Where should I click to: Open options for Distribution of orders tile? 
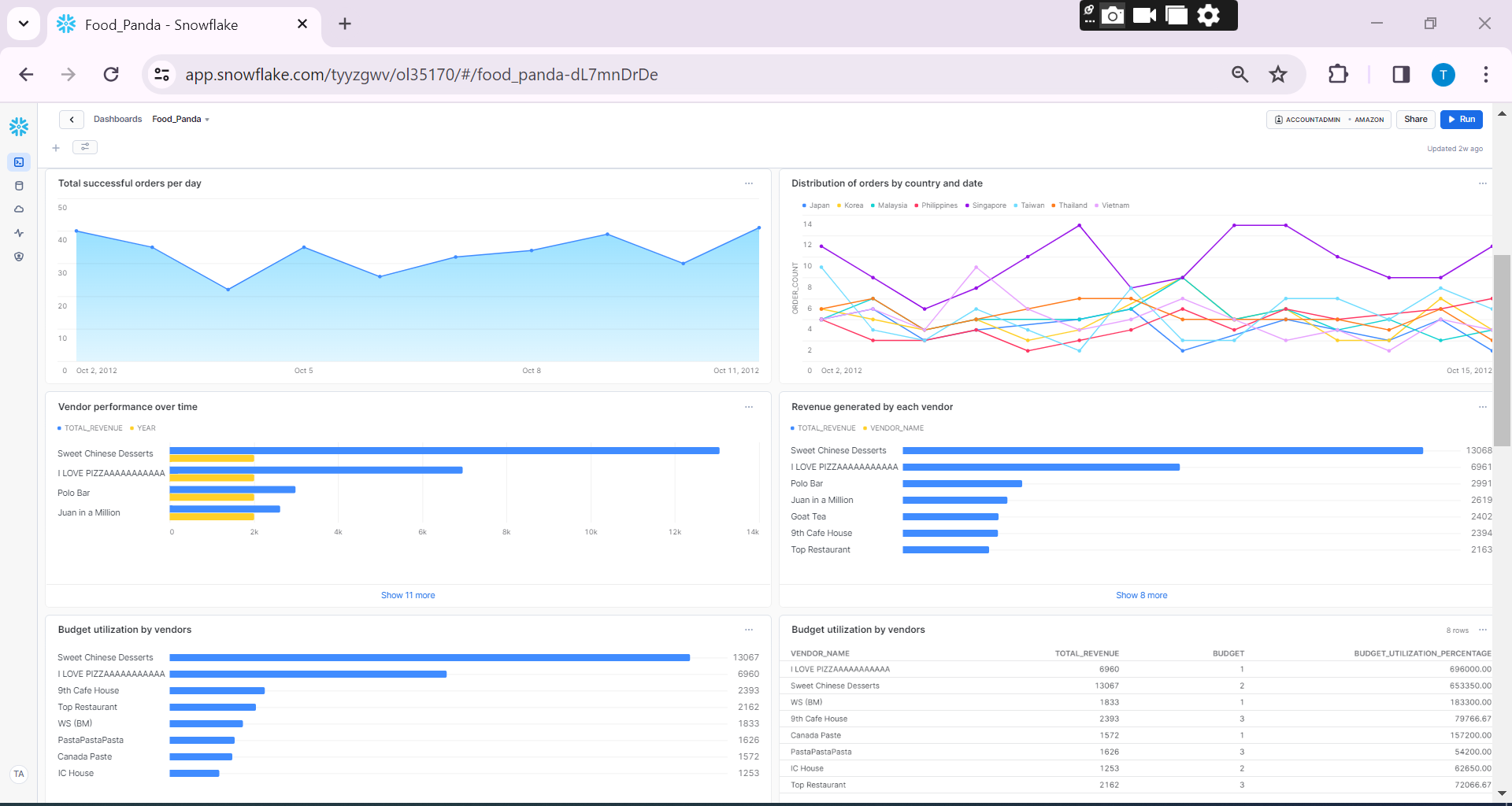pos(1483,183)
